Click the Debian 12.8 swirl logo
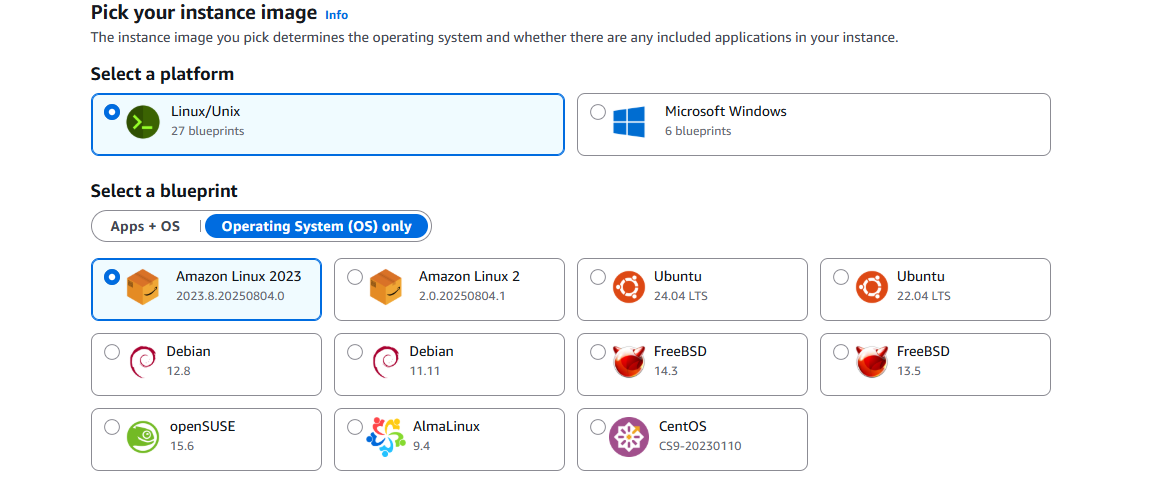The image size is (1169, 495). [x=142, y=362]
